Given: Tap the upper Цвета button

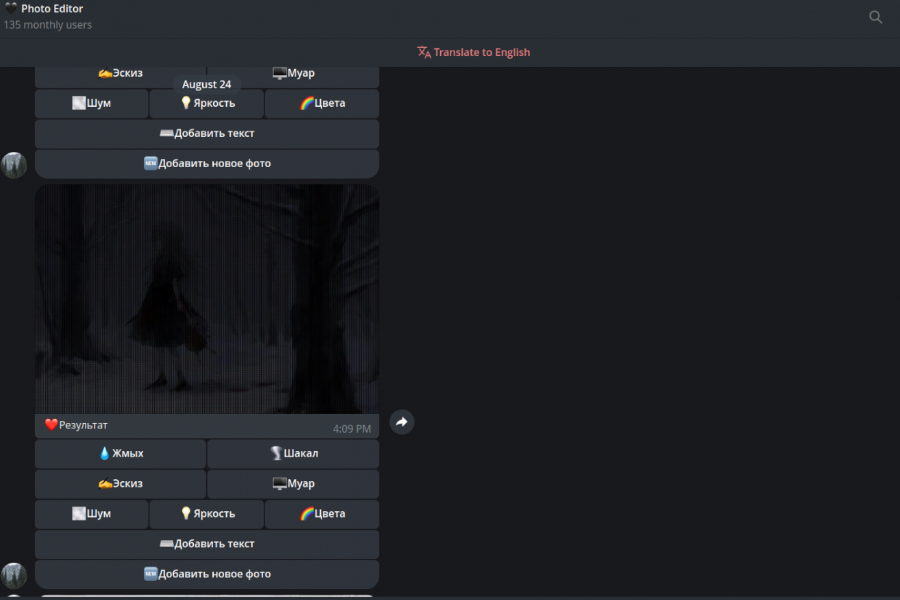Looking at the screenshot, I should 322,103.
